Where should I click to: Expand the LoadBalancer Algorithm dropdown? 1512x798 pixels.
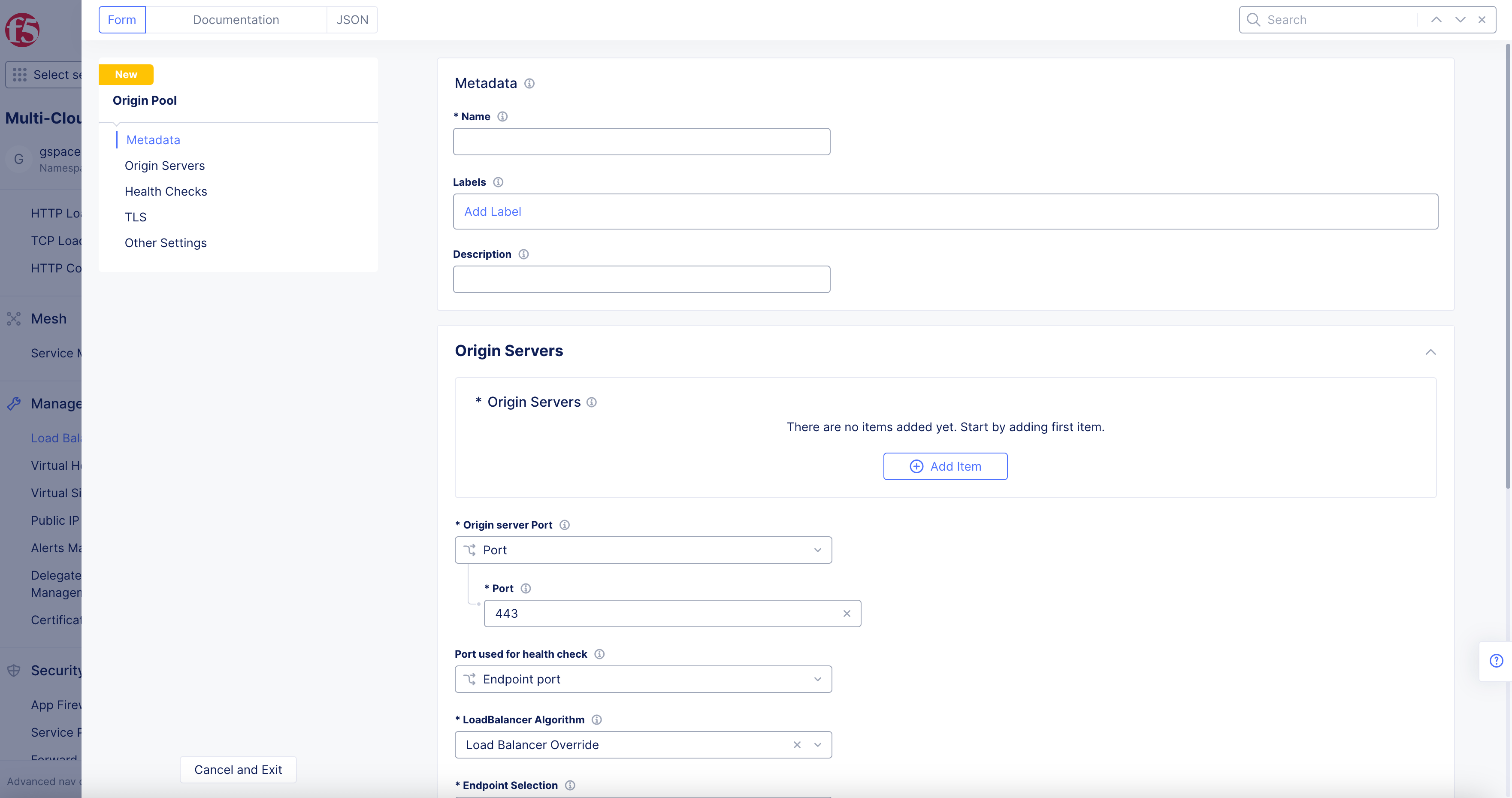click(x=818, y=745)
